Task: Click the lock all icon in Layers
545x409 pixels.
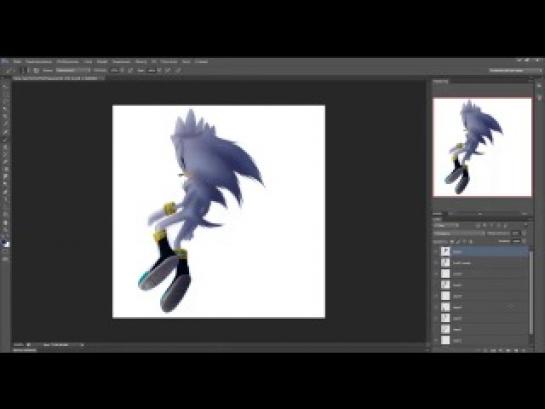Action: (471, 241)
